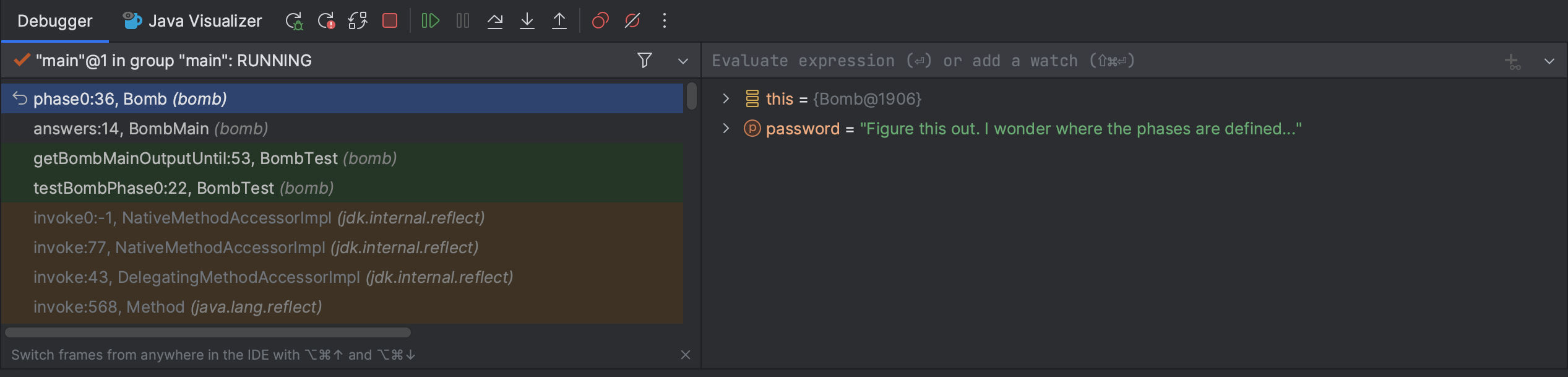This screenshot has width=1568, height=377.
Task: Toggle the Rerun Failed Tests icon
Action: pos(326,20)
